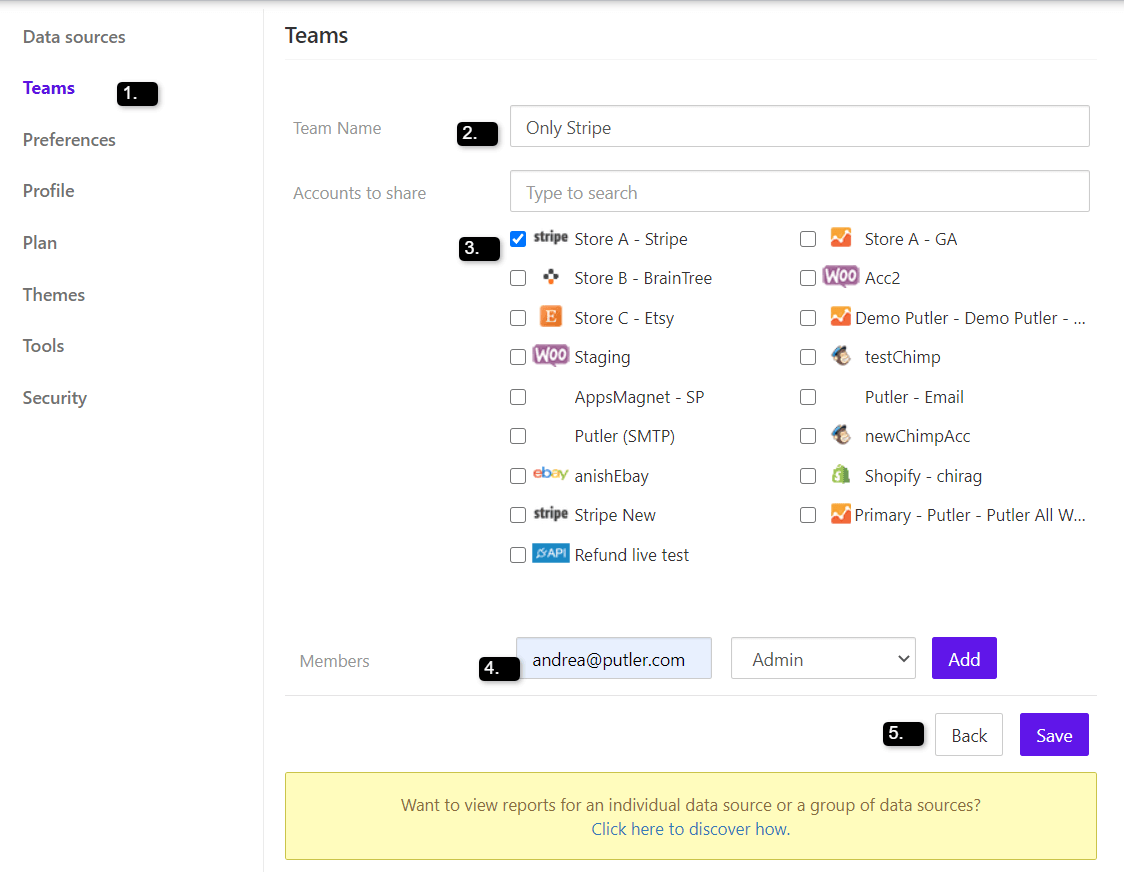The width and height of the screenshot is (1124, 873).
Task: Select the Demo Putler checkbox
Action: click(x=808, y=318)
